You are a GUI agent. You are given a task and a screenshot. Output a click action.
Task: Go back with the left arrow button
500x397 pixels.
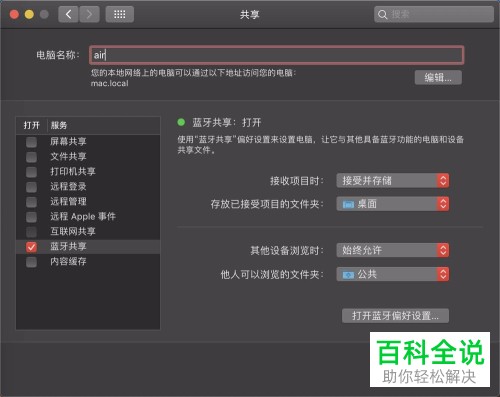point(68,14)
